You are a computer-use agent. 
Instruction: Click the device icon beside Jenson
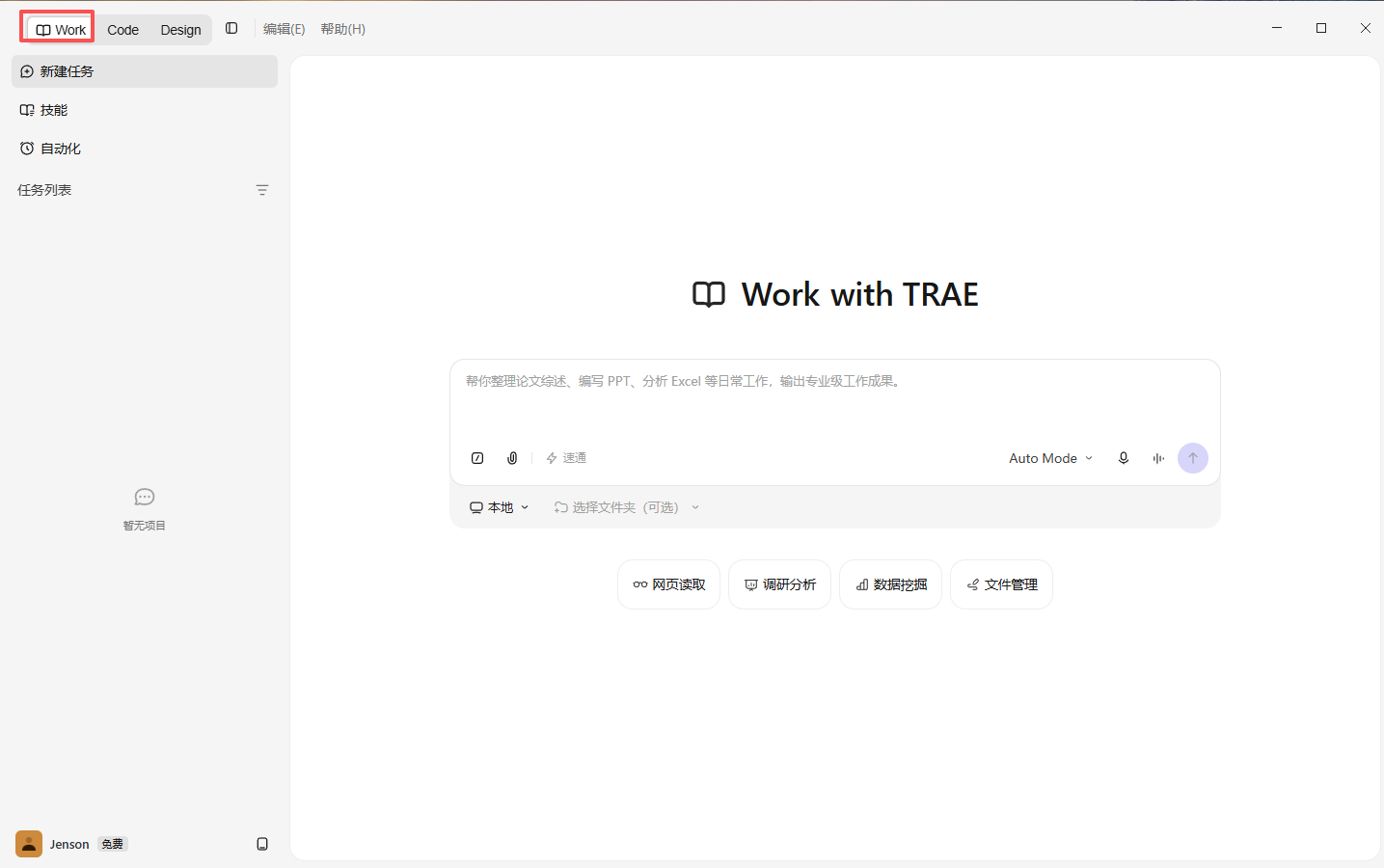pos(262,844)
